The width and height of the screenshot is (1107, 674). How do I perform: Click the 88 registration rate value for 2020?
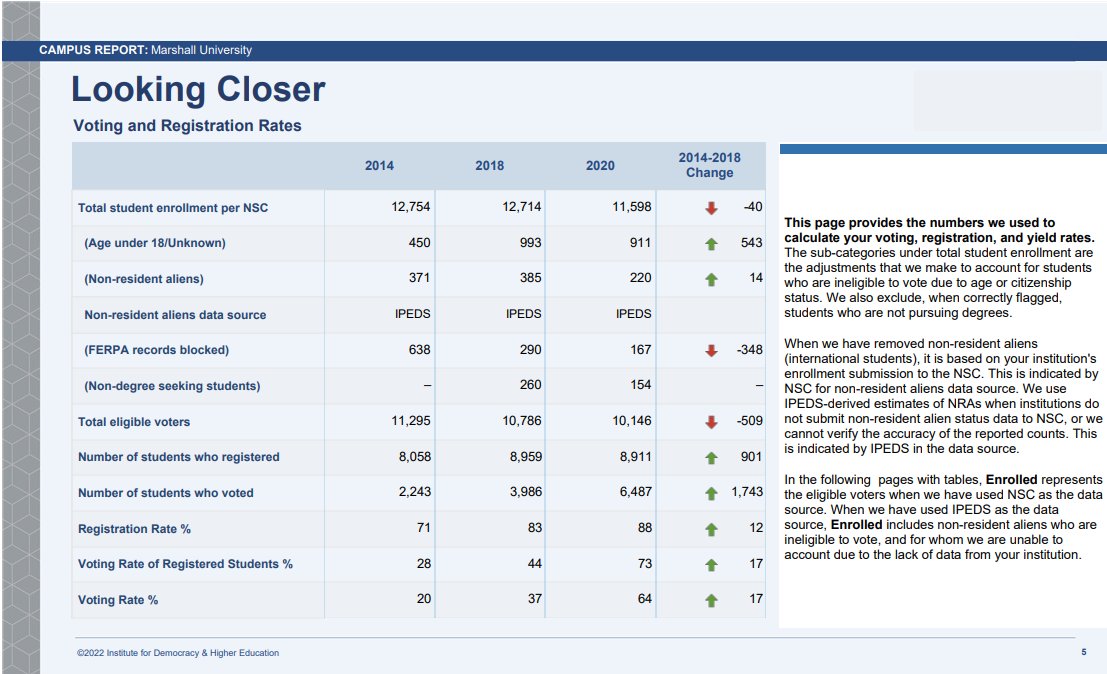[645, 528]
